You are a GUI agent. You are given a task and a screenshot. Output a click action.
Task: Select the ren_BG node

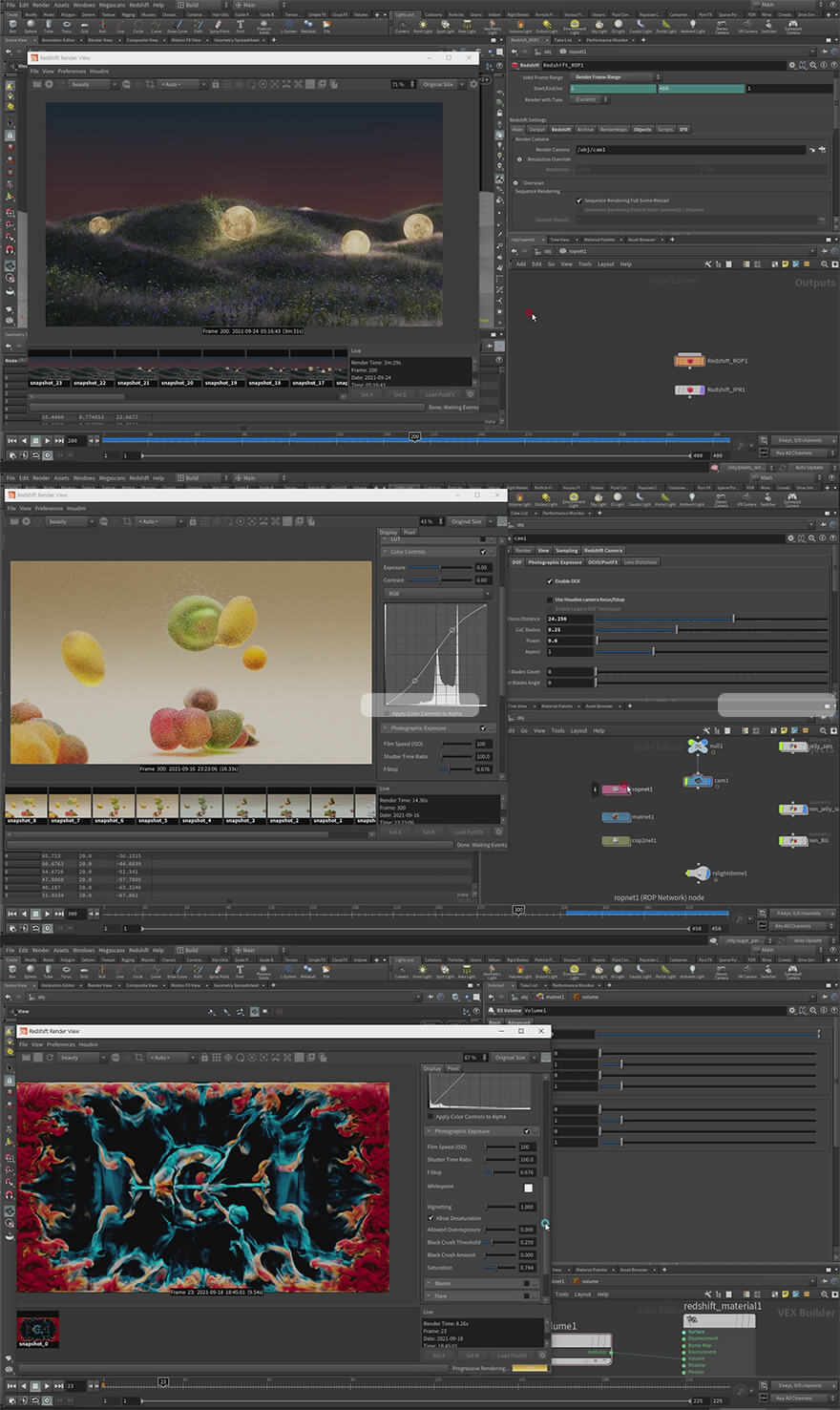793,841
